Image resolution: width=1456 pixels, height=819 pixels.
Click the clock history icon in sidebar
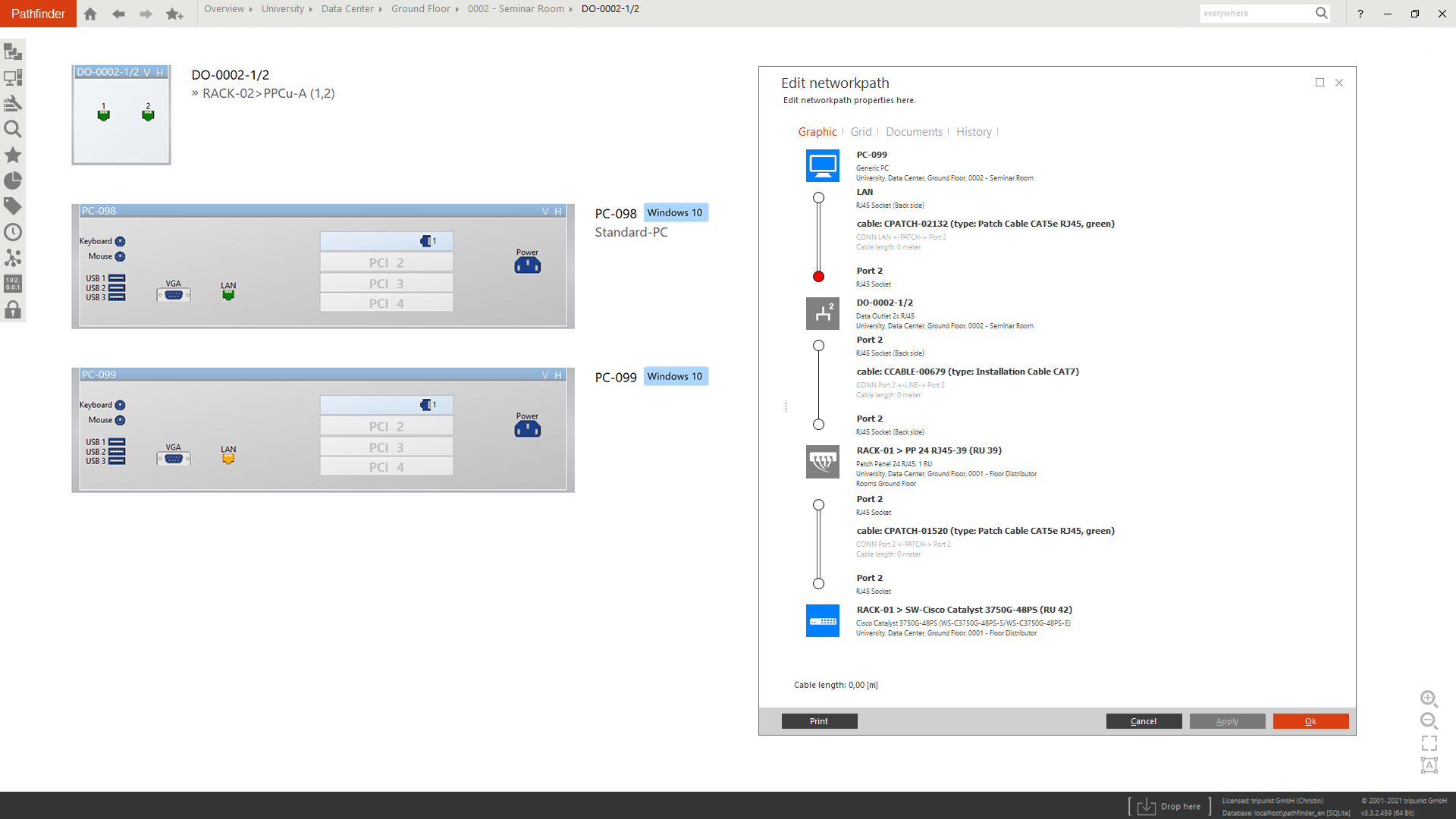pyautogui.click(x=13, y=232)
